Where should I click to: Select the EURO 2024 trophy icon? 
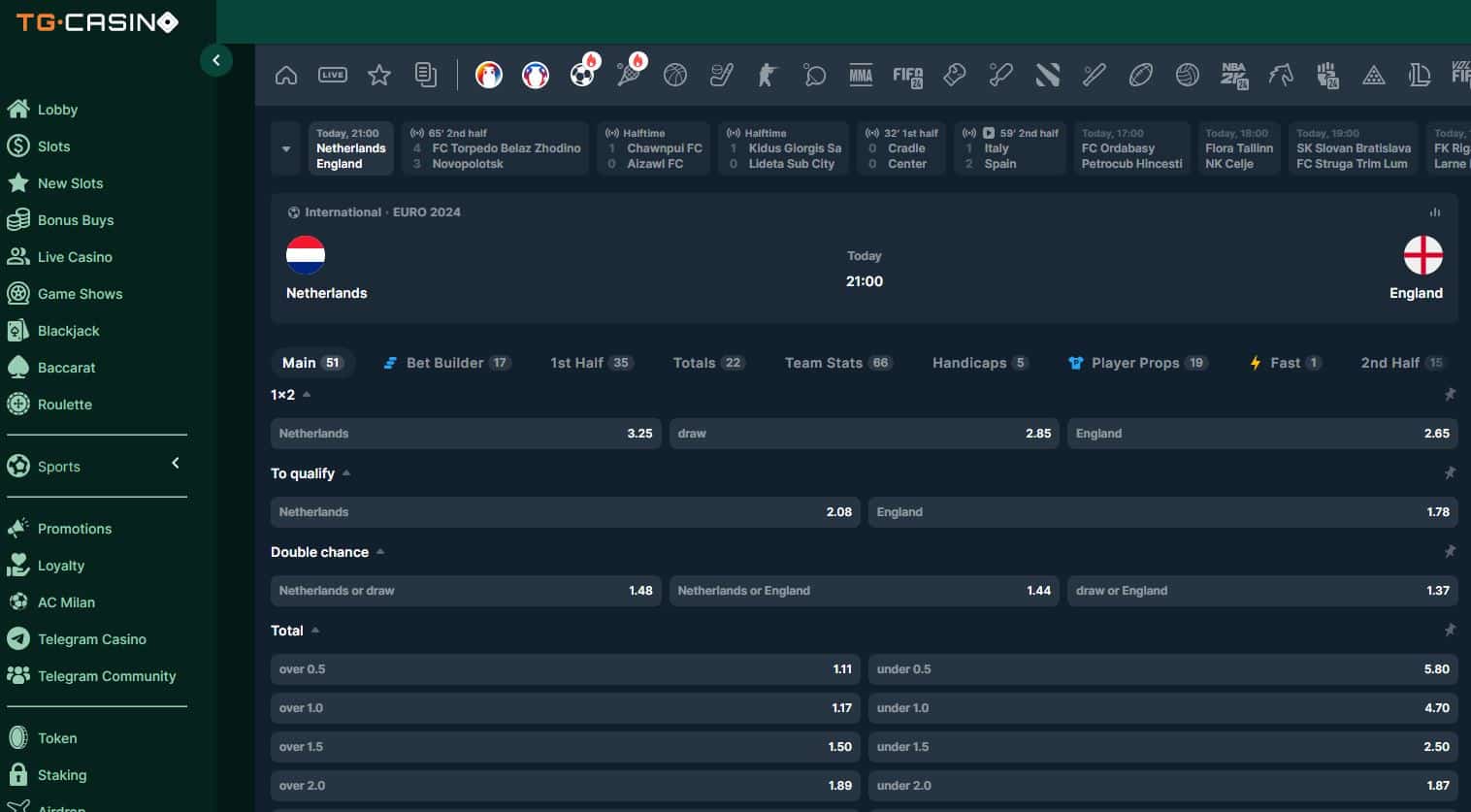coord(489,75)
